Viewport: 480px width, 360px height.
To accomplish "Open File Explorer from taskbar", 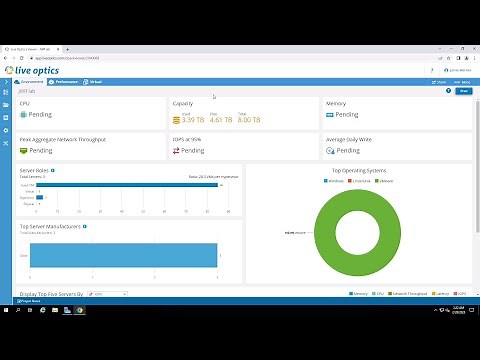I will pyautogui.click(x=55, y=310).
